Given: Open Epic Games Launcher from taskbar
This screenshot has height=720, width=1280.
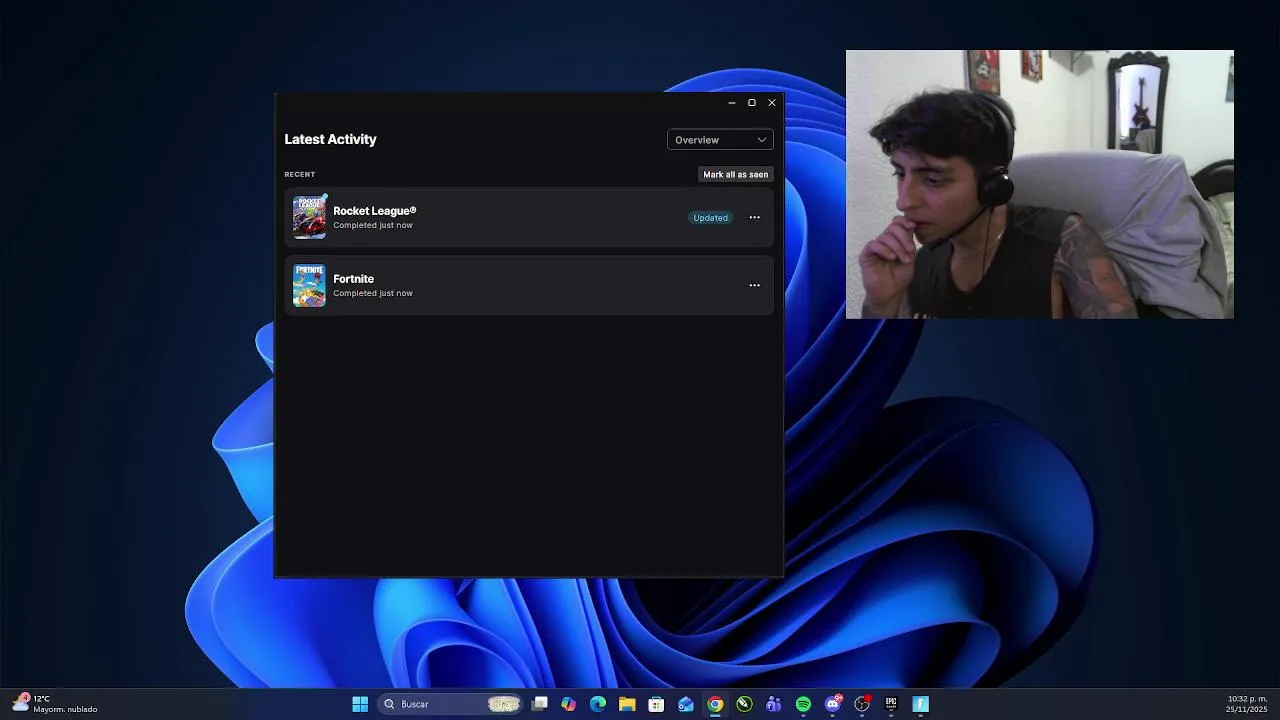Looking at the screenshot, I should (891, 704).
